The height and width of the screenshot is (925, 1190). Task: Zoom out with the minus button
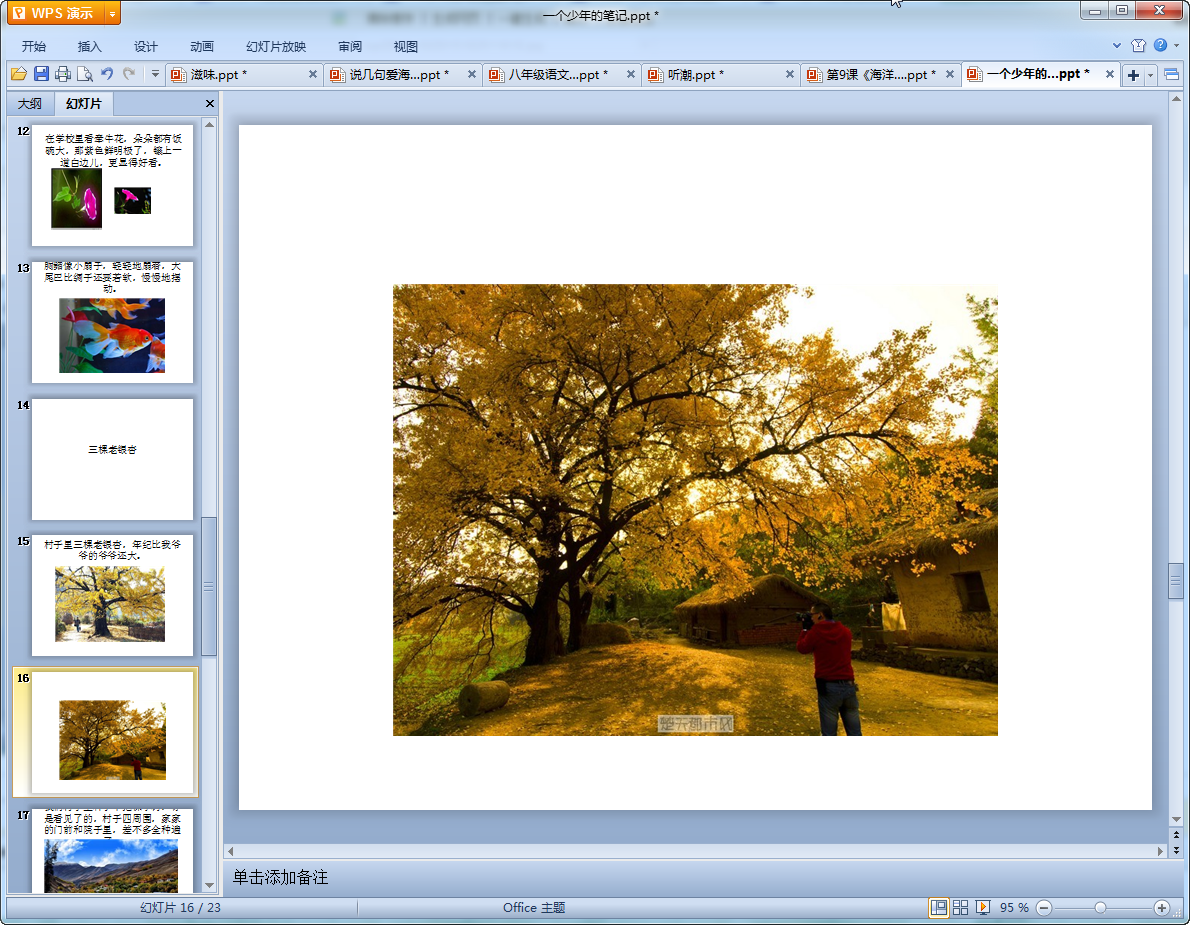pos(1044,908)
